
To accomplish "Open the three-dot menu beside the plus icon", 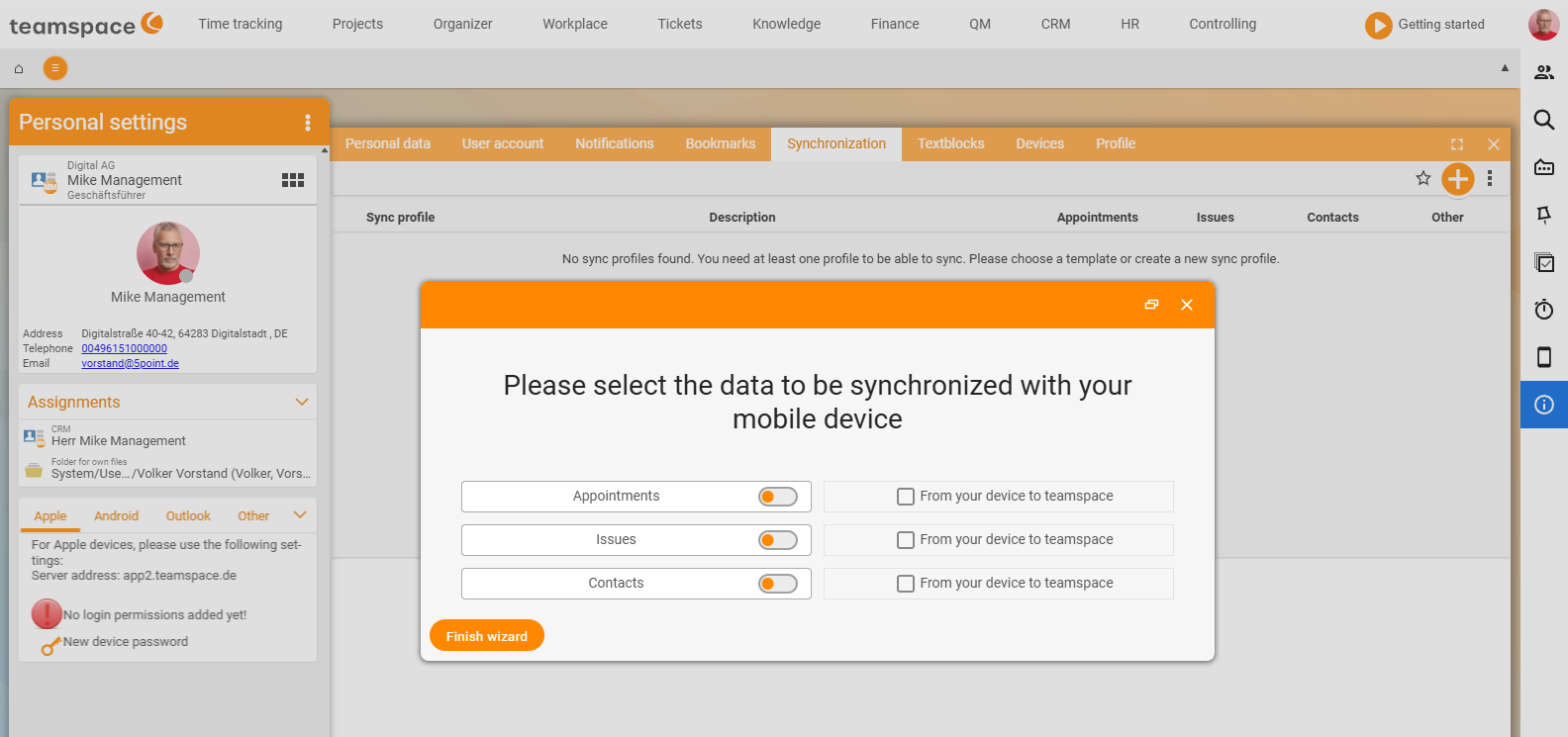I will (1490, 179).
